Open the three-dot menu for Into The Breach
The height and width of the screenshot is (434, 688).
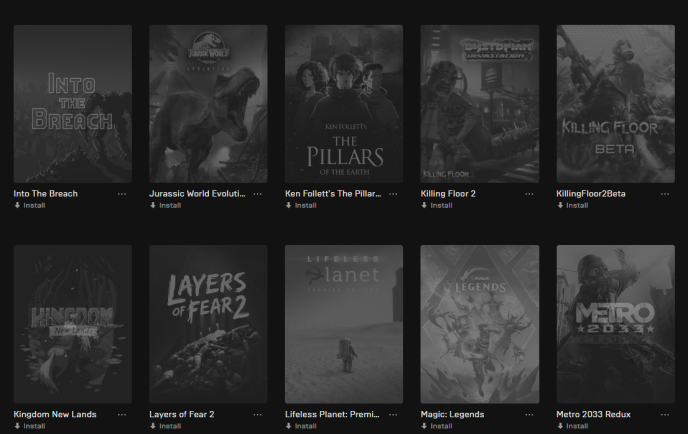coord(122,194)
